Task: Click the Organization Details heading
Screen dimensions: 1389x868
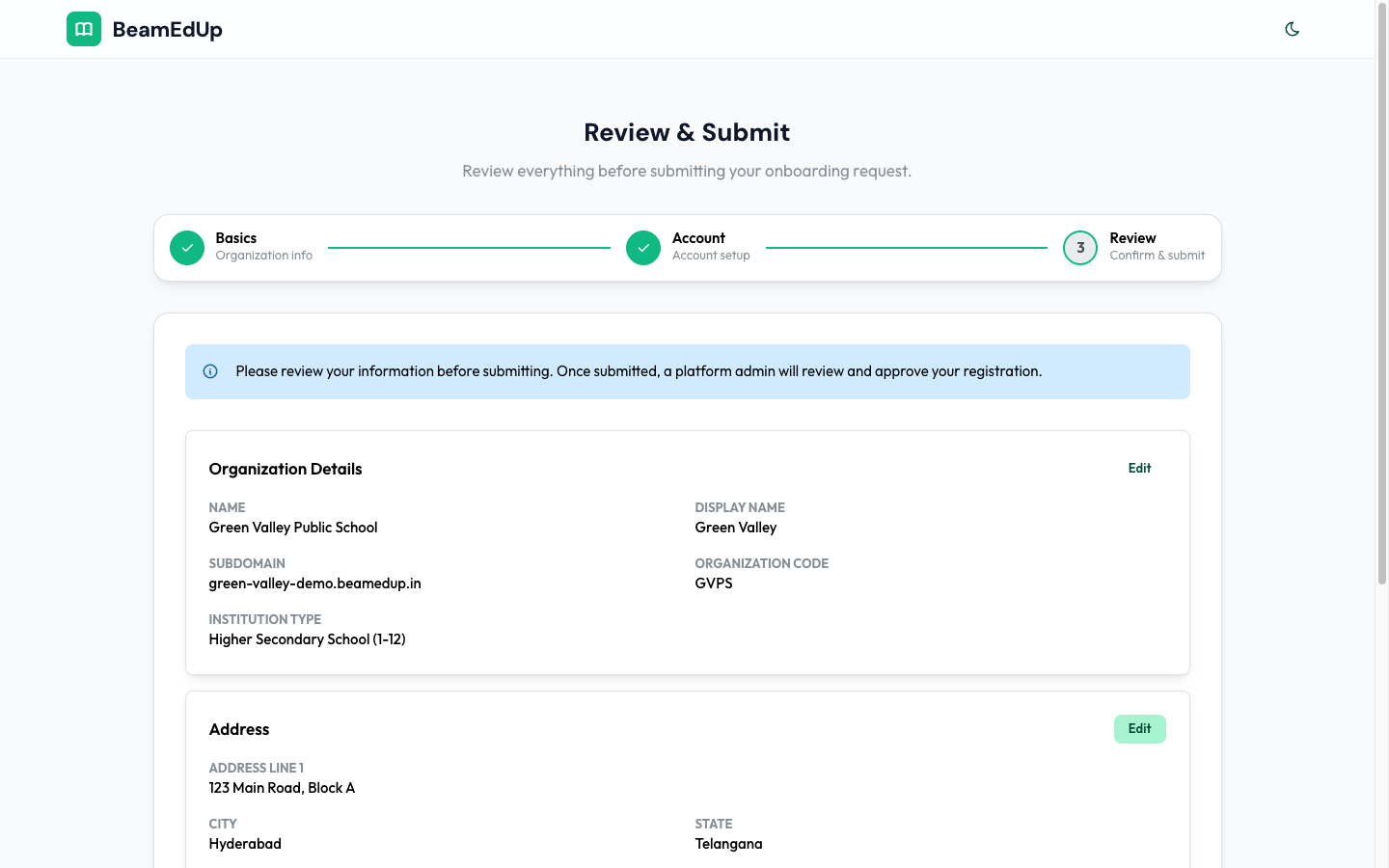Action: [x=286, y=469]
